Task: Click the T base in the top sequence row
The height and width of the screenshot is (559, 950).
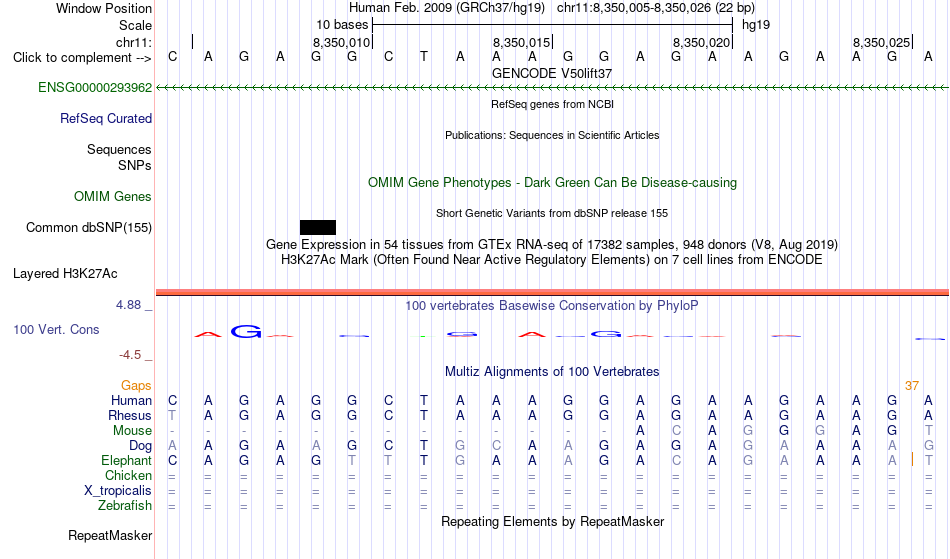Action: tap(424, 57)
